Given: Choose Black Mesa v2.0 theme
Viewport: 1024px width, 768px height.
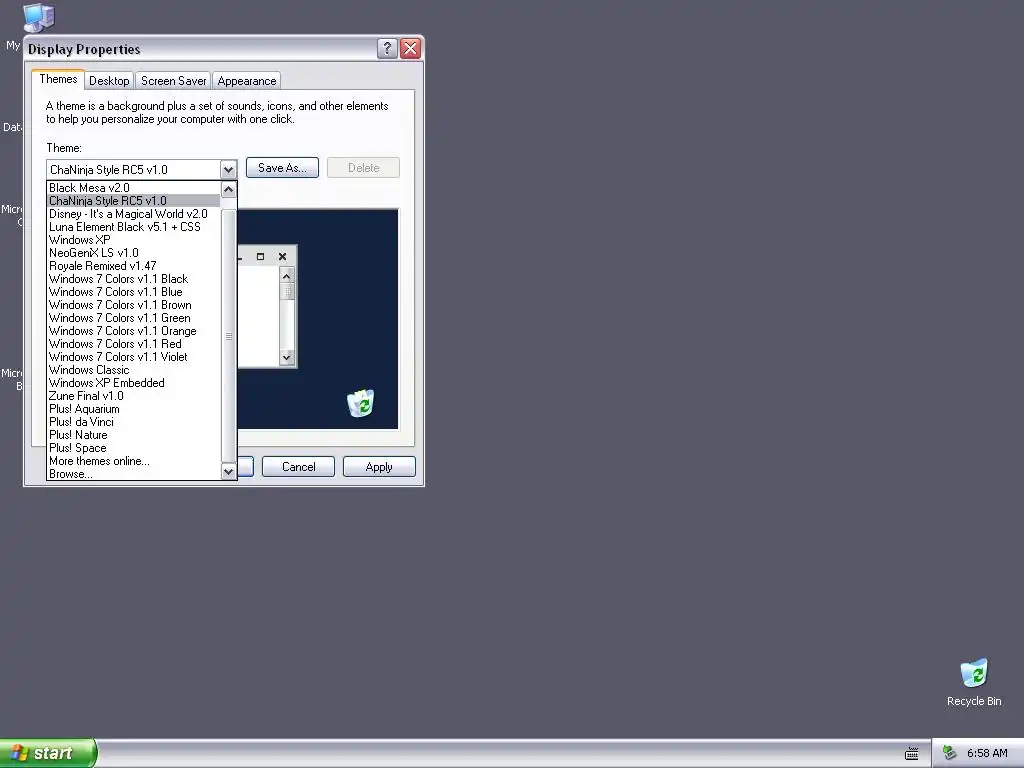Looking at the screenshot, I should point(135,188).
